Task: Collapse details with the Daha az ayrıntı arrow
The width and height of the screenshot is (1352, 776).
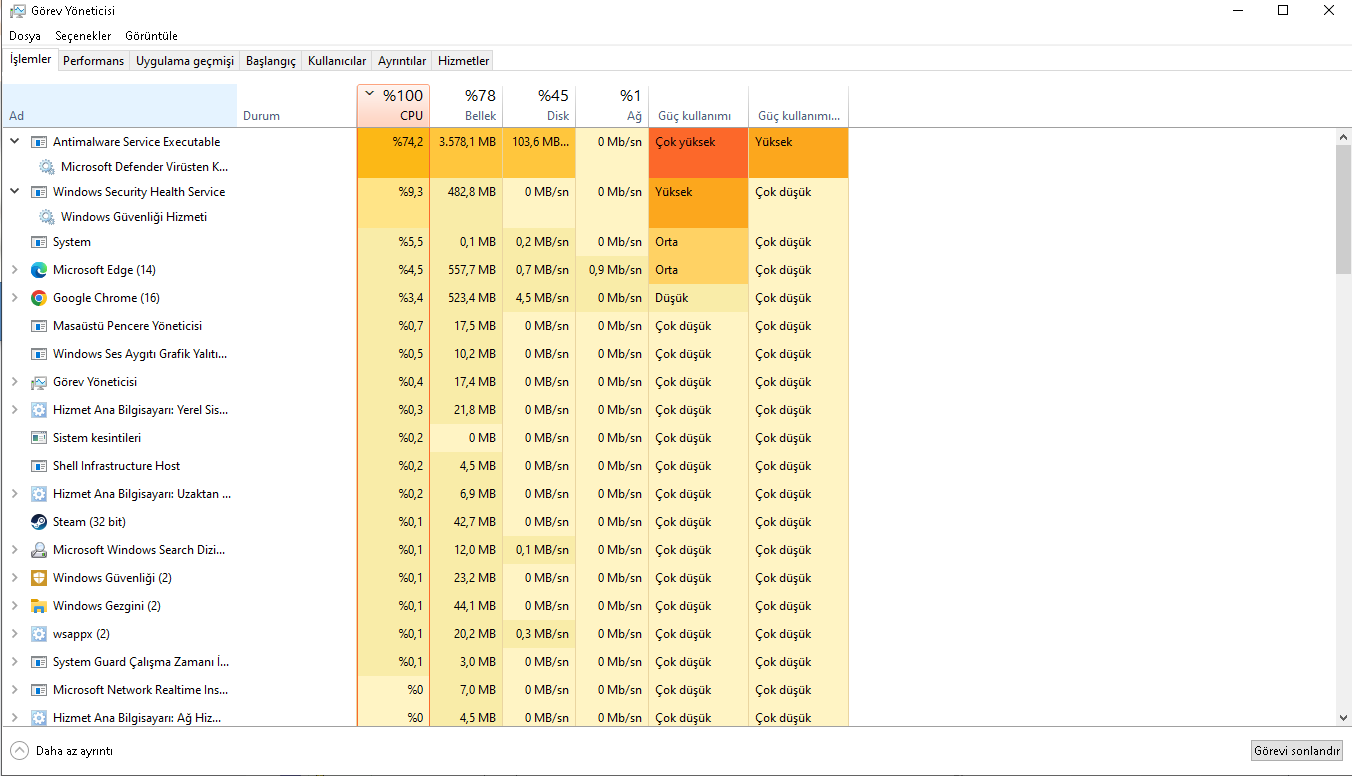Action: (19, 751)
